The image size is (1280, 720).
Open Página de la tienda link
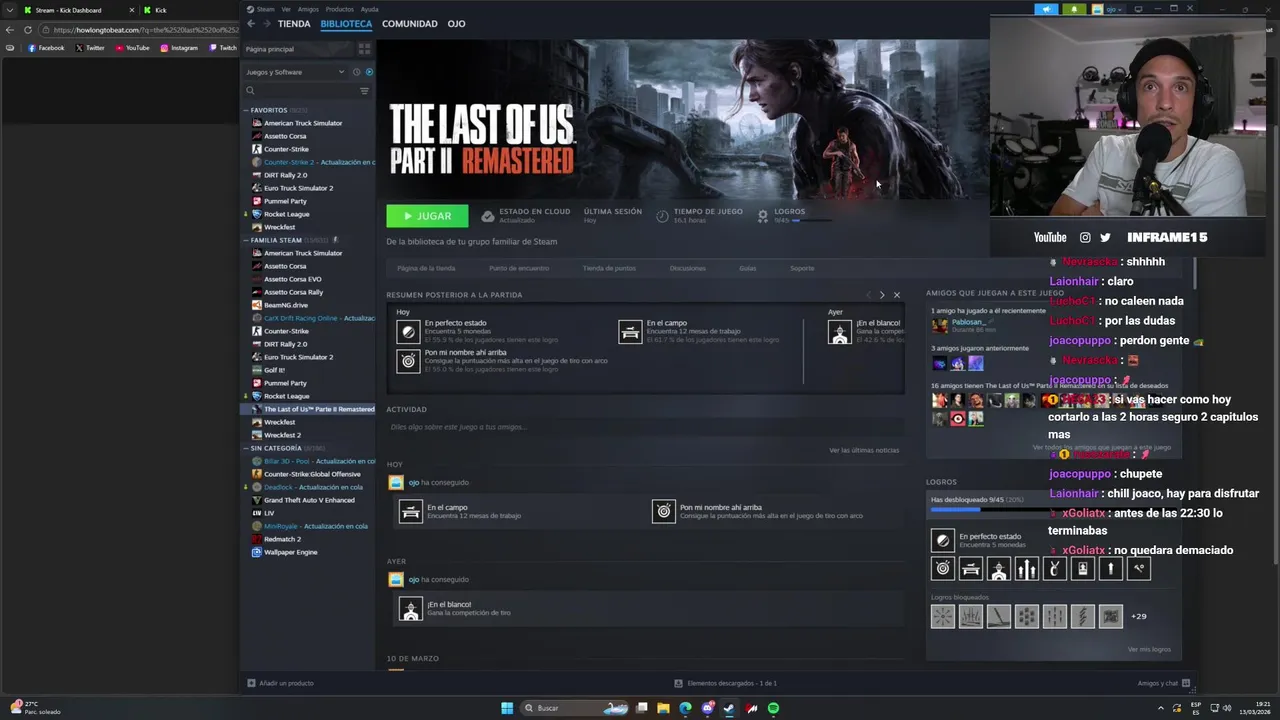coord(426,268)
